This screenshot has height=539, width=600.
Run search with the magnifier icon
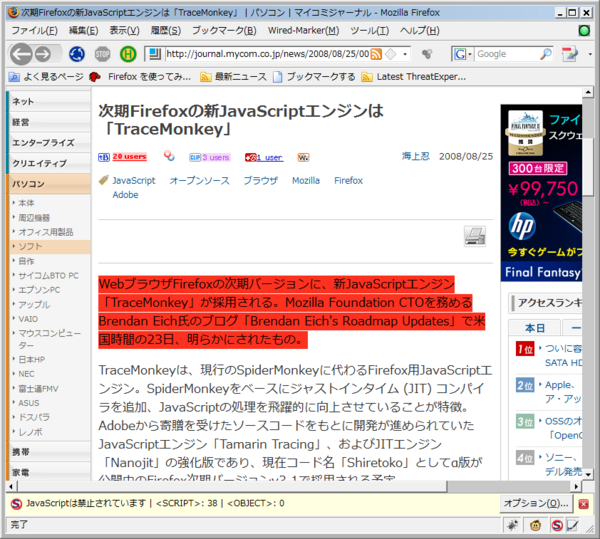click(x=546, y=54)
